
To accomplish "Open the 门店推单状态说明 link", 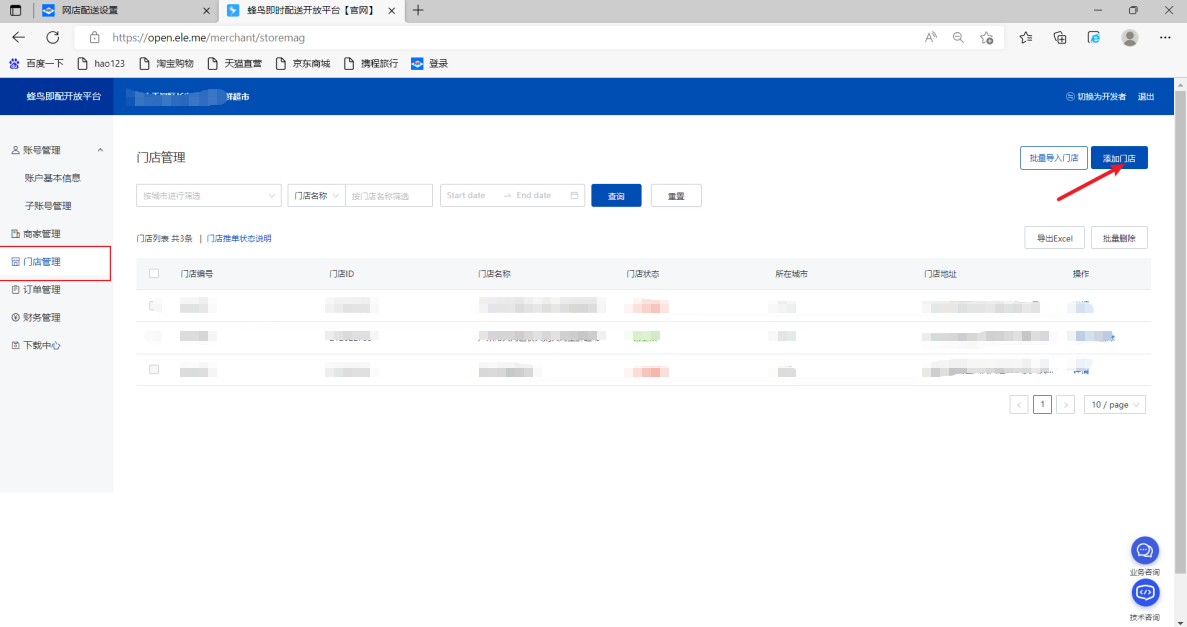I will [239, 238].
